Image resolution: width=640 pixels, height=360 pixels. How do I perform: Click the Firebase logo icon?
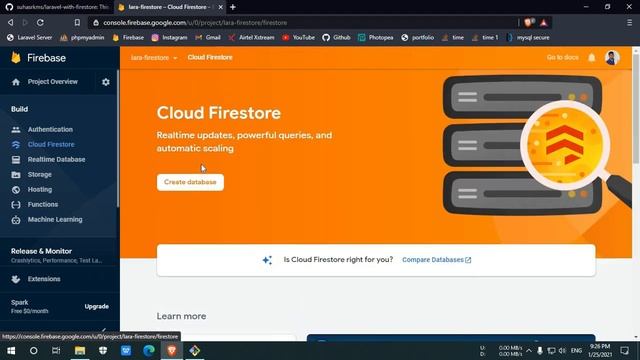[x=16, y=58]
